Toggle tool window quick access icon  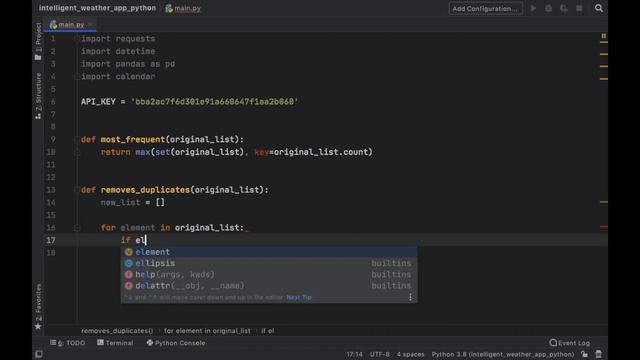[x=39, y=354]
